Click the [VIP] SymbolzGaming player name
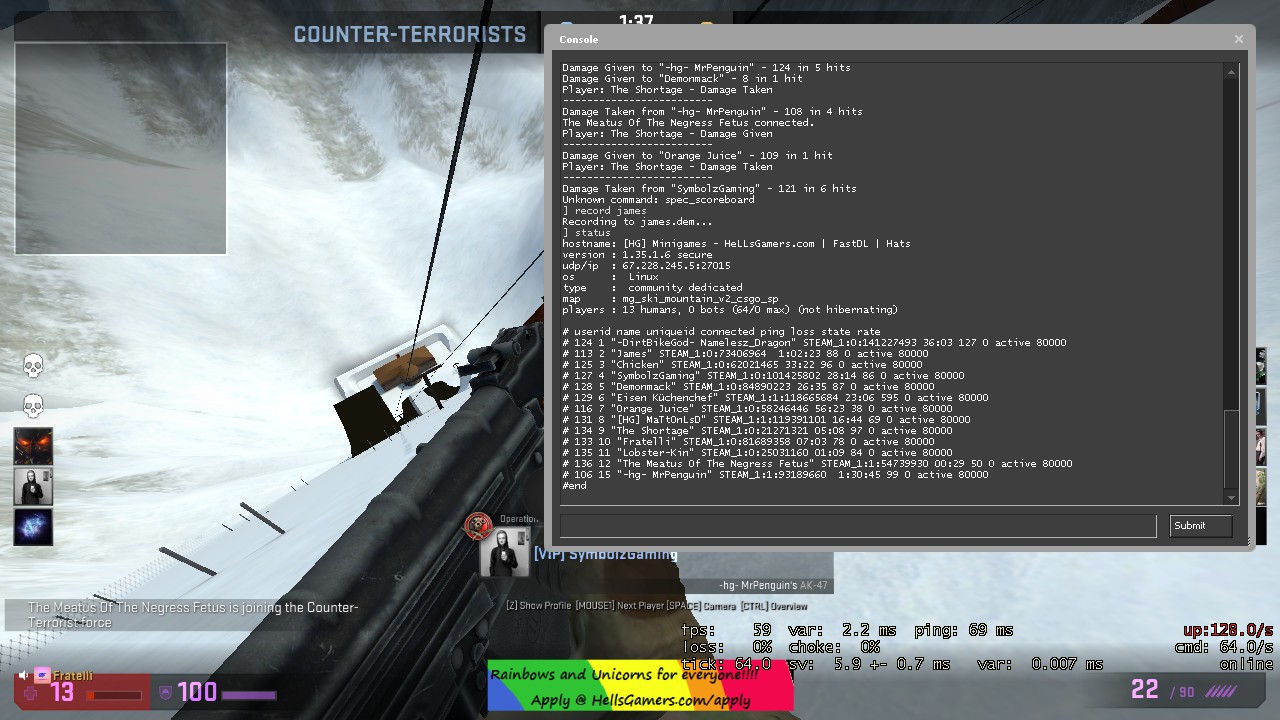Screen dimensions: 1280x720 tap(606, 554)
